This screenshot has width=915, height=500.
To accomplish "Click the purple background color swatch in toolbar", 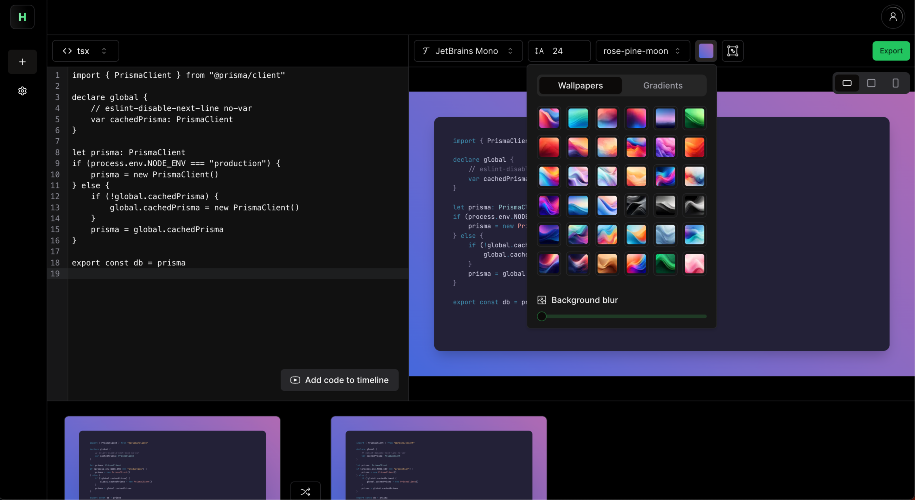I will tap(706, 51).
